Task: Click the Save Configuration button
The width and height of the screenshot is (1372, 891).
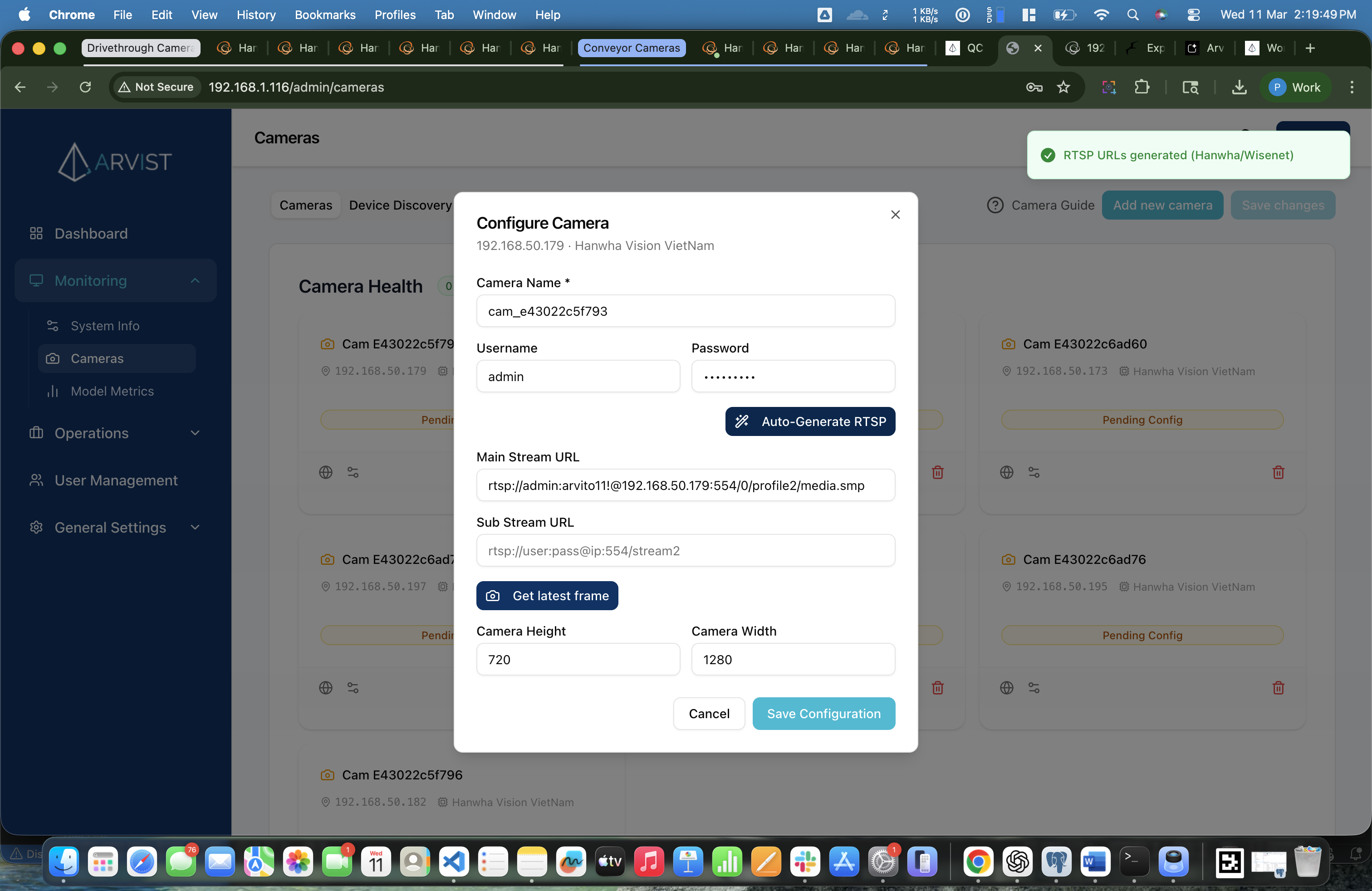Action: click(823, 714)
